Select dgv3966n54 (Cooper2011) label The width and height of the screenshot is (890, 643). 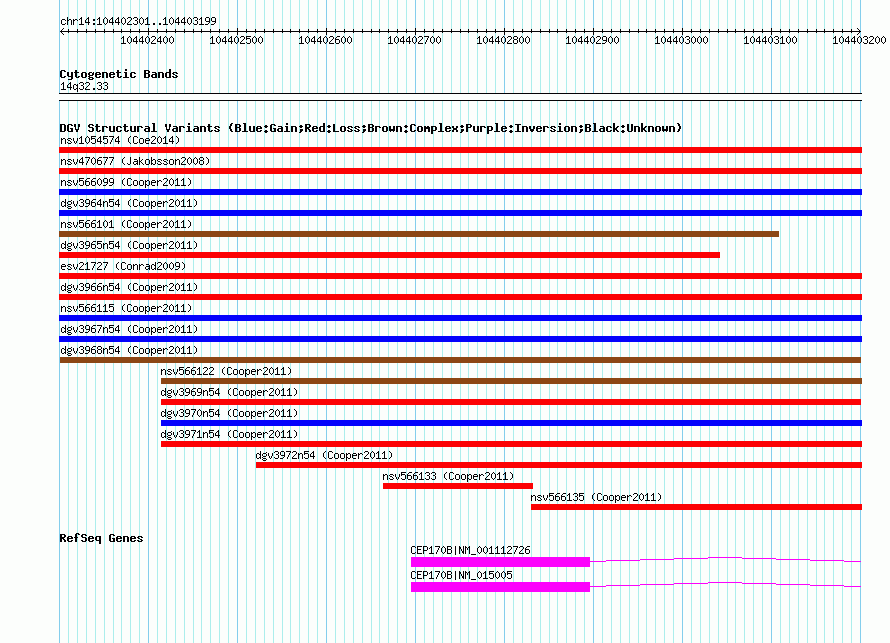coord(129,287)
